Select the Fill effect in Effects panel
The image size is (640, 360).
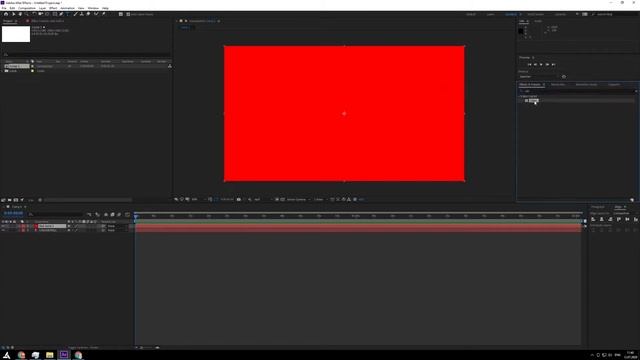[533, 100]
